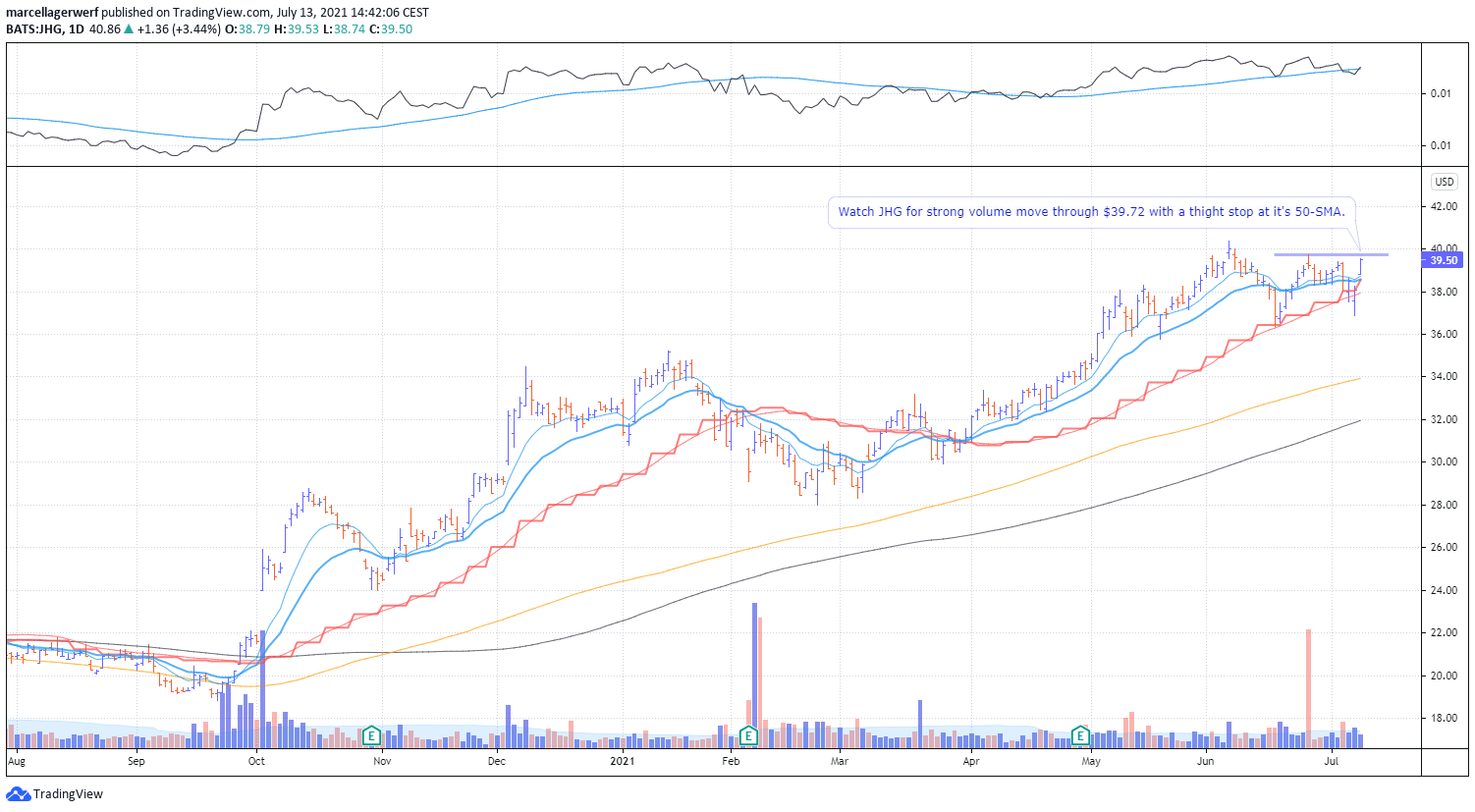Click the Oct label on the time axis

click(256, 761)
